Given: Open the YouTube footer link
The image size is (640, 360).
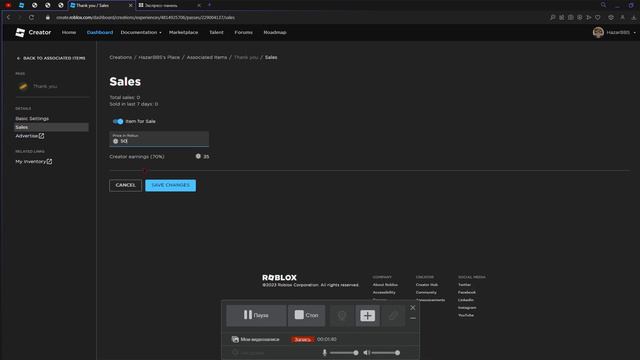Looking at the screenshot, I should click(466, 316).
